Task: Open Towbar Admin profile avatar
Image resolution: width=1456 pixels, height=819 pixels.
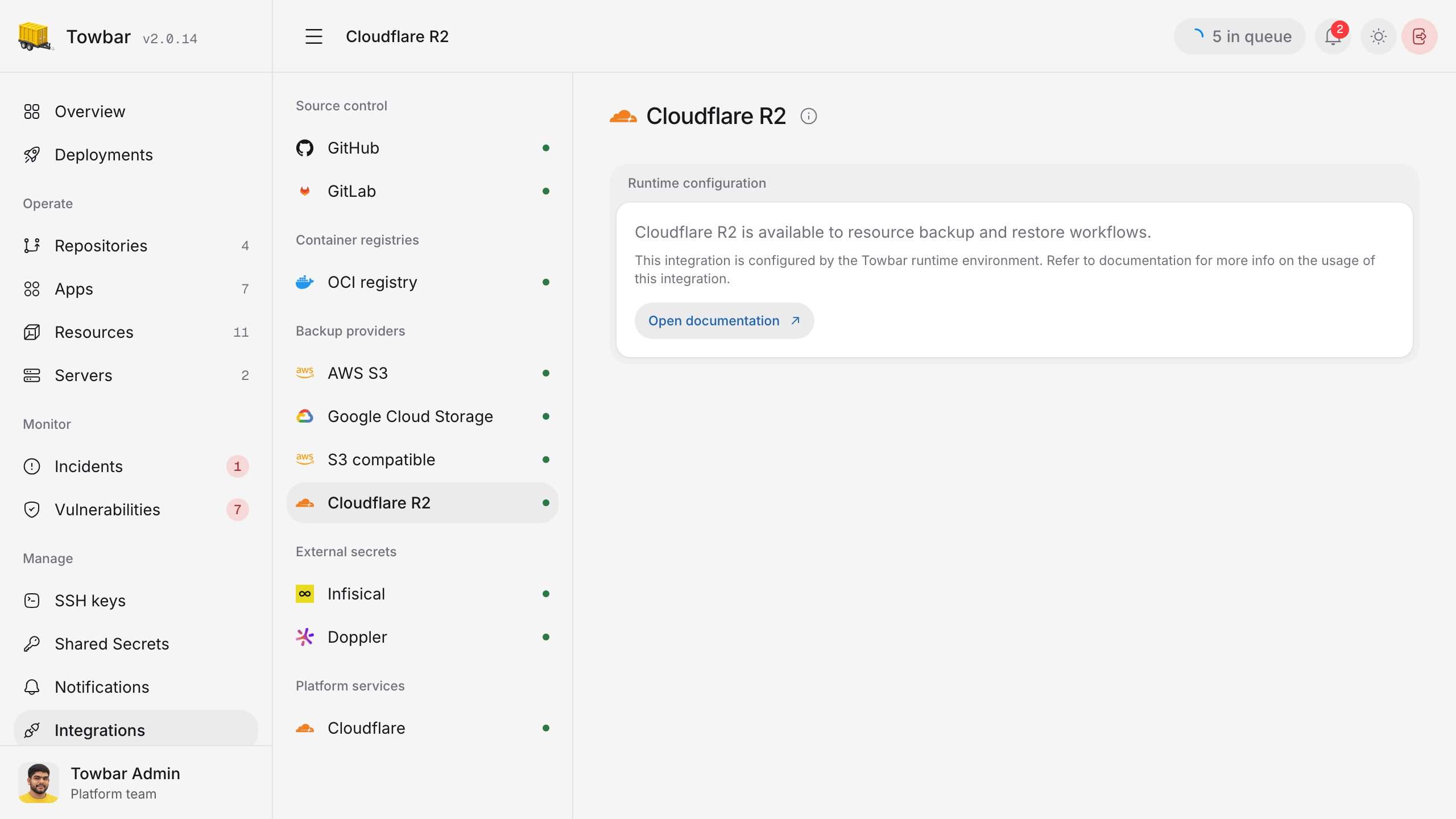Action: (x=39, y=783)
